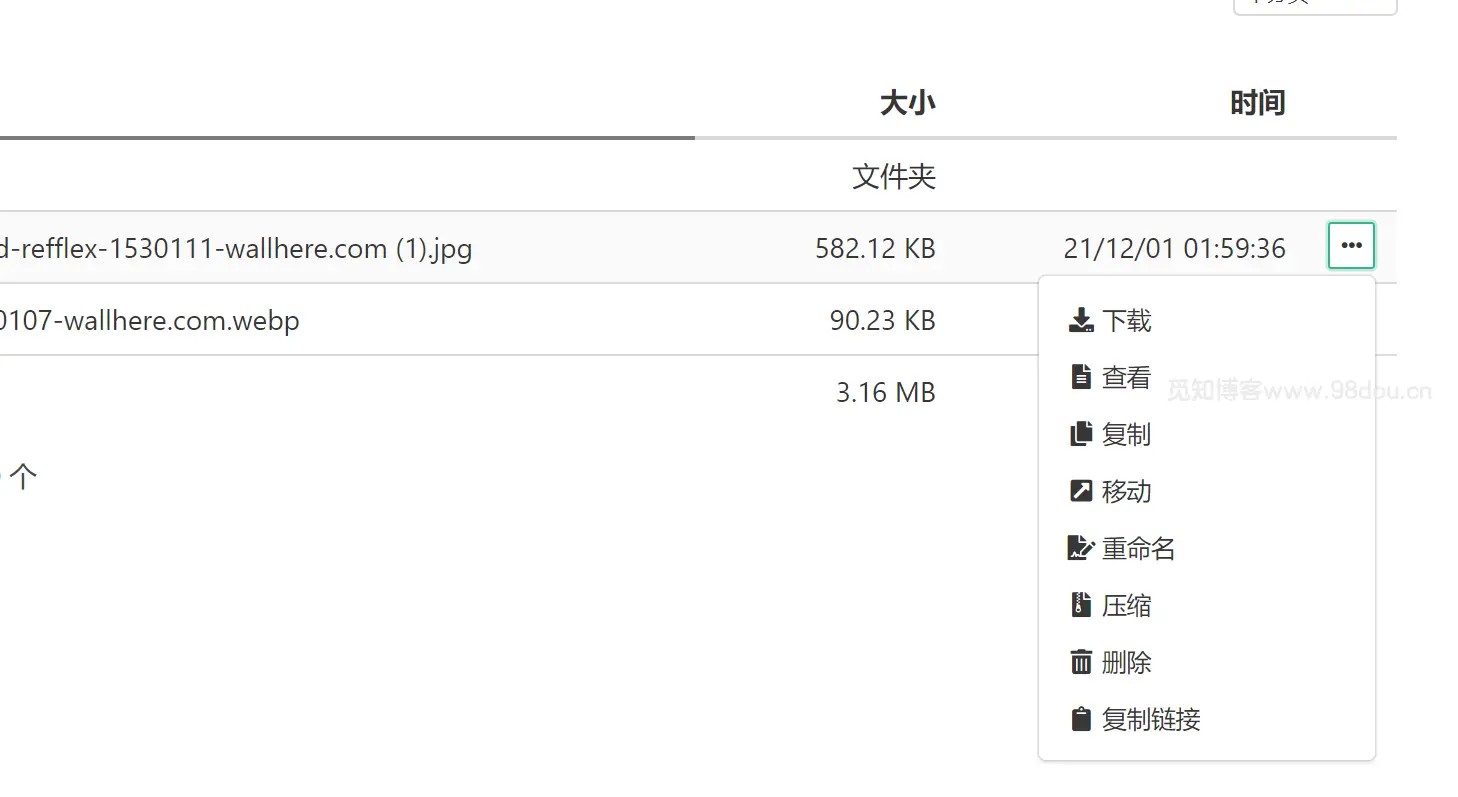Select the view file icon
1458x797 pixels.
coord(1081,377)
